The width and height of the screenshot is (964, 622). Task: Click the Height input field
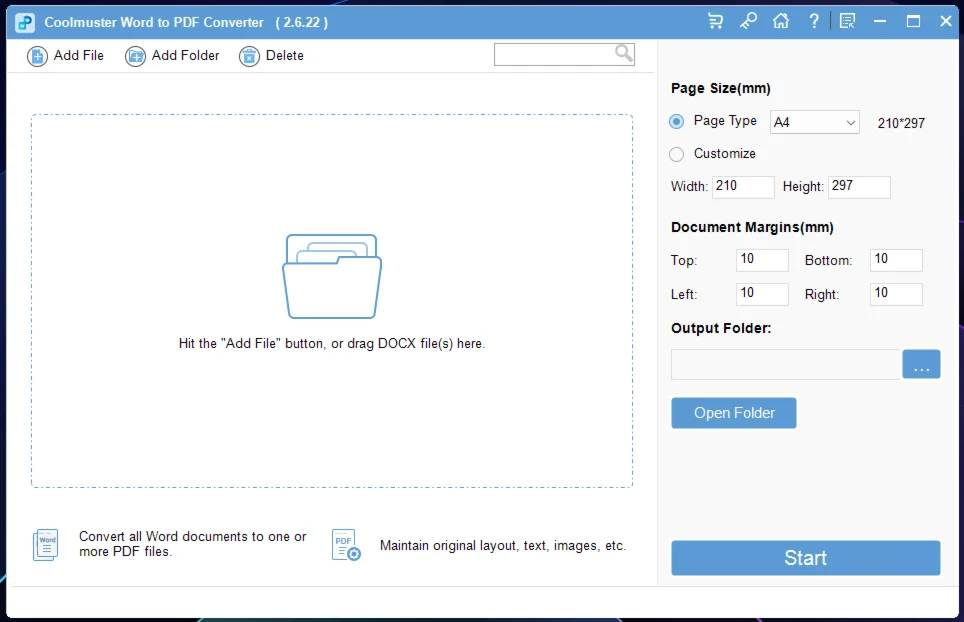859,187
